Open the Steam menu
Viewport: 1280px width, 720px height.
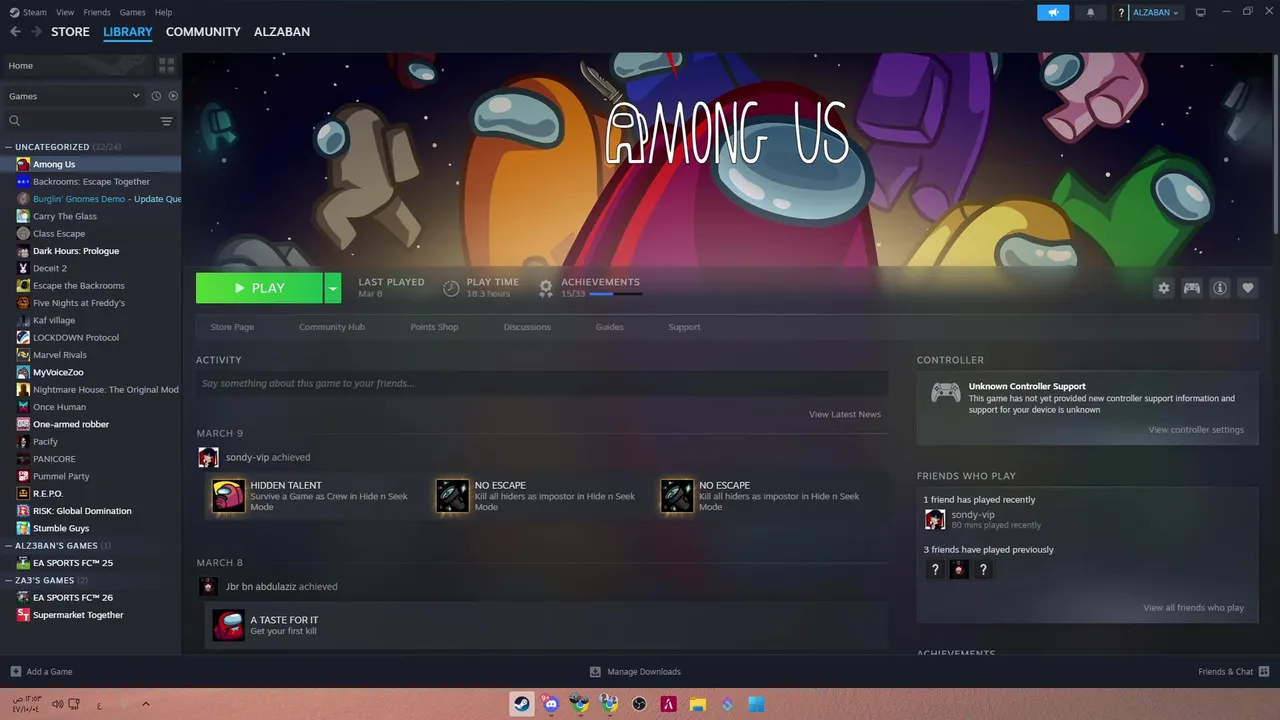pos(28,12)
